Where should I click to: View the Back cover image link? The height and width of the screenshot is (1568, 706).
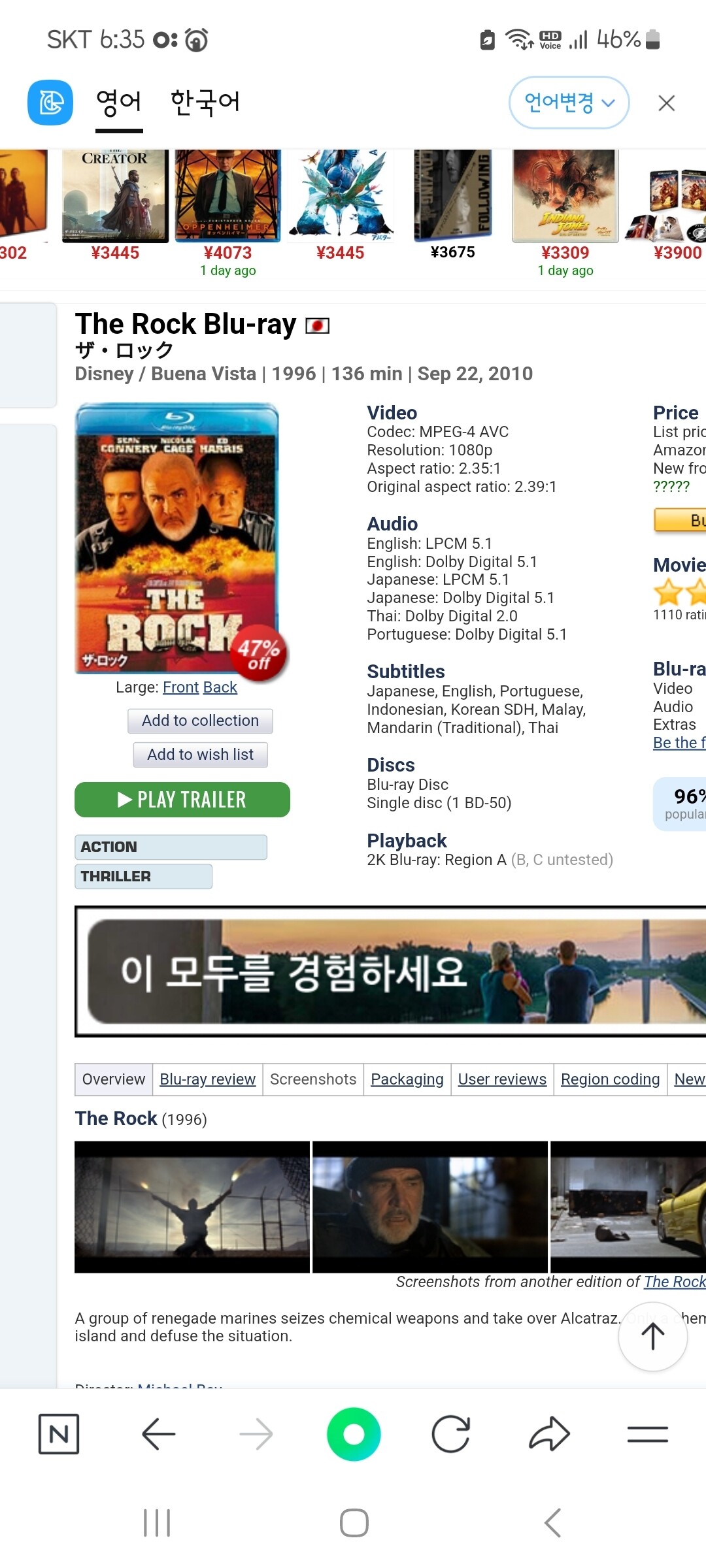coord(220,687)
